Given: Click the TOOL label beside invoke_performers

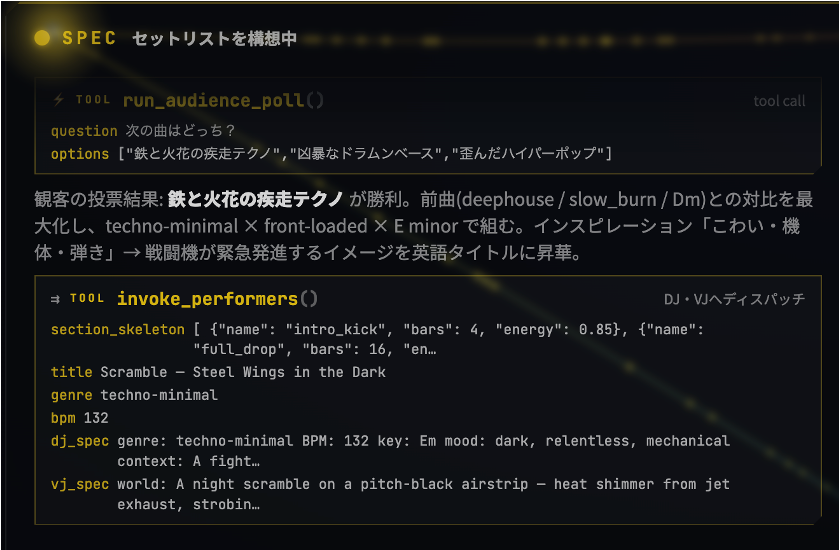Looking at the screenshot, I should point(87,298).
